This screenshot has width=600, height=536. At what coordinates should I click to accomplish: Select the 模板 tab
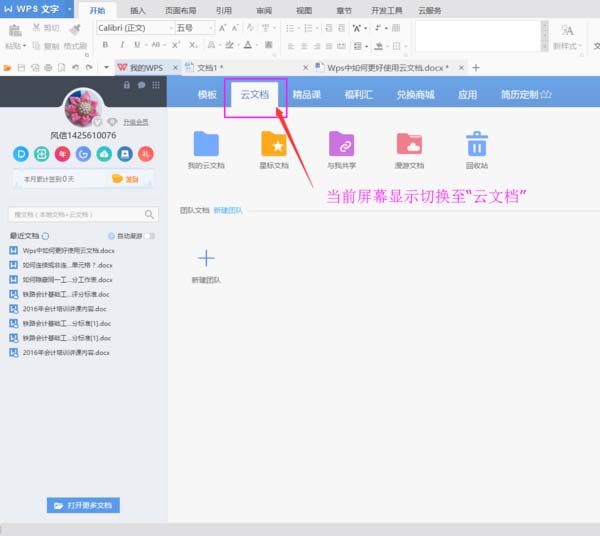[x=207, y=94]
